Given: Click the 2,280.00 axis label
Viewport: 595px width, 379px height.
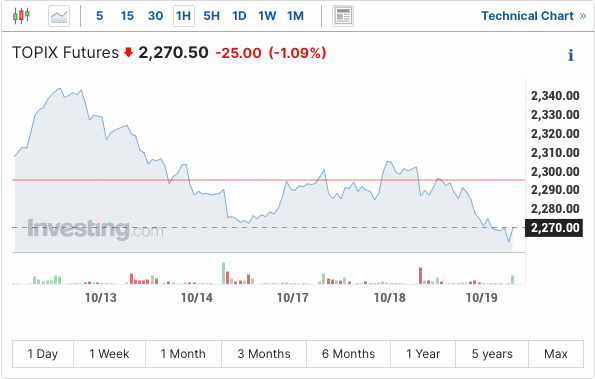Looking at the screenshot, I should [x=555, y=209].
